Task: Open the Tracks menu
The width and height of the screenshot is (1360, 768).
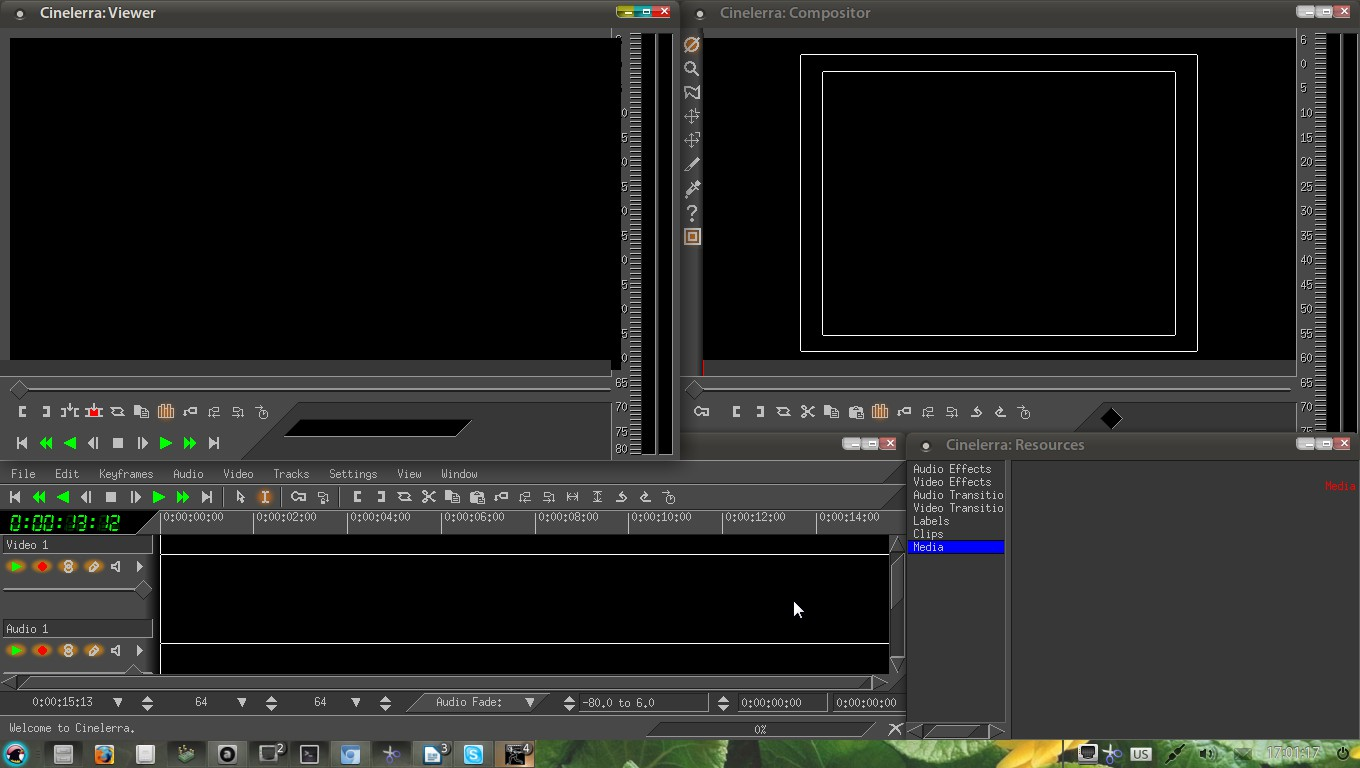Action: (x=291, y=474)
